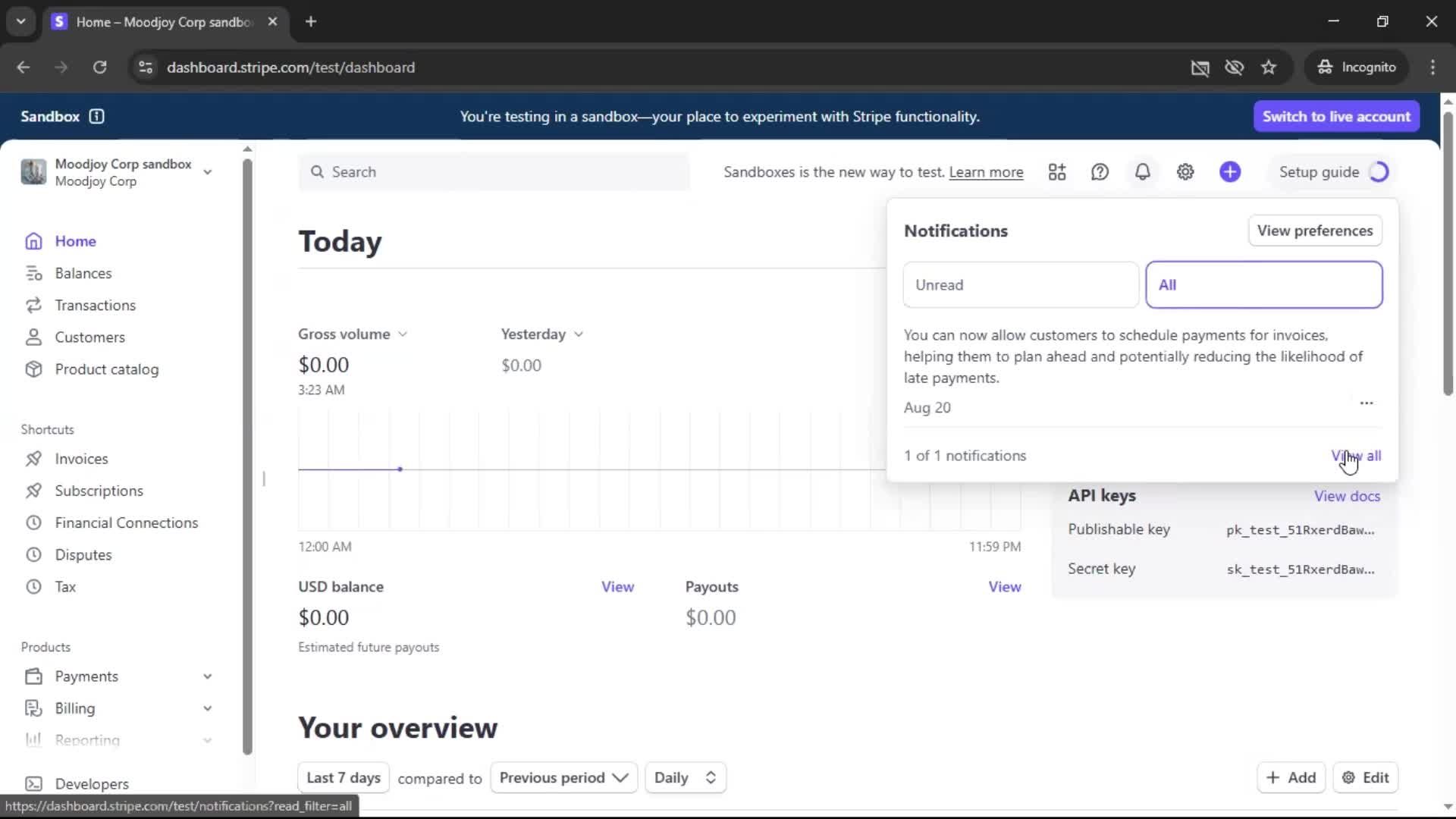Image resolution: width=1456 pixels, height=819 pixels.
Task: Expand the Gross volume dropdown
Action: tap(353, 334)
